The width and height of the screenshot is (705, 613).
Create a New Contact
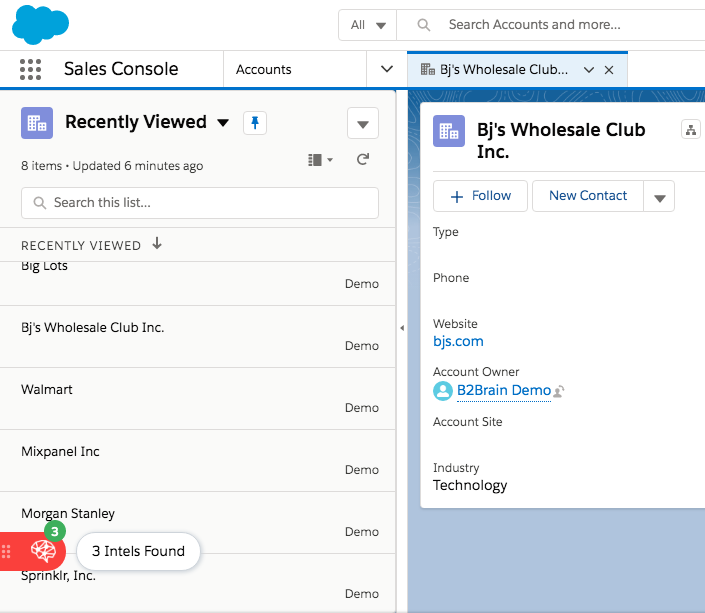pyautogui.click(x=588, y=196)
